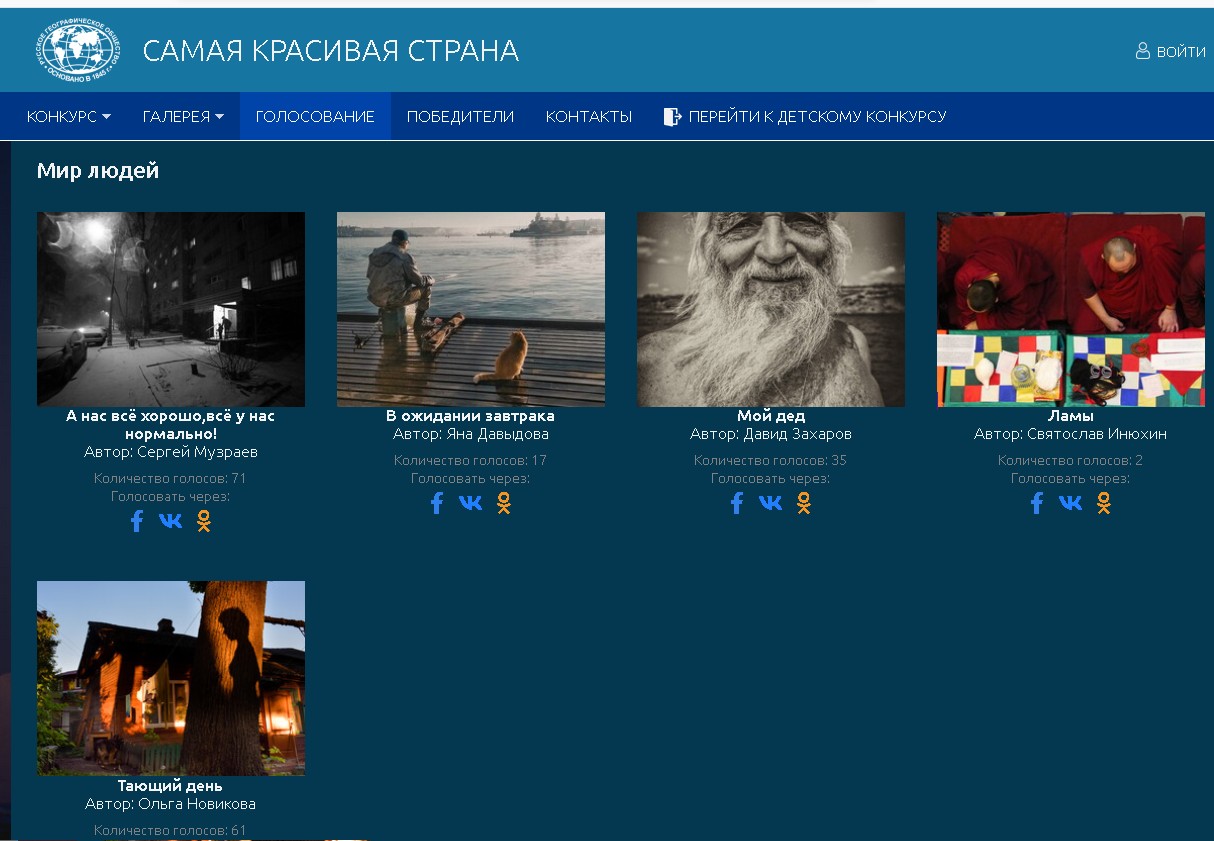The image size is (1214, 841).
Task: Open the 'Тающий день' tree shadow photo
Action: coord(171,678)
